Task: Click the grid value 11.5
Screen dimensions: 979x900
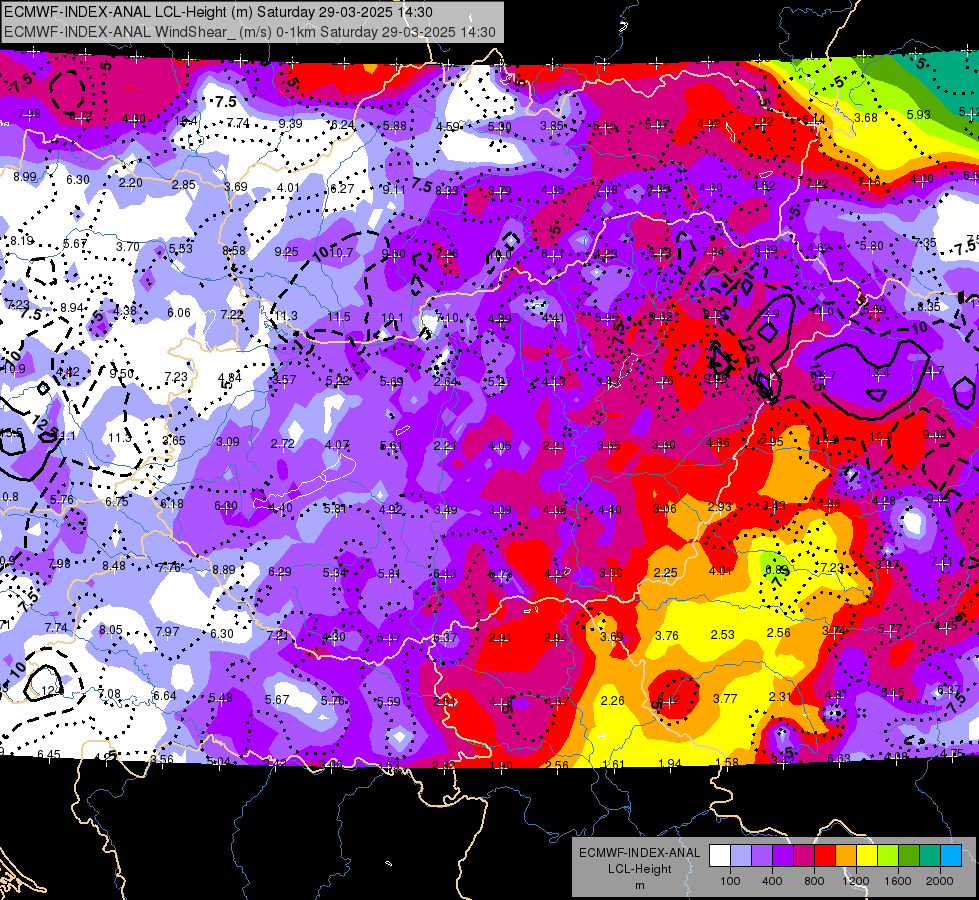Action: click(x=339, y=317)
